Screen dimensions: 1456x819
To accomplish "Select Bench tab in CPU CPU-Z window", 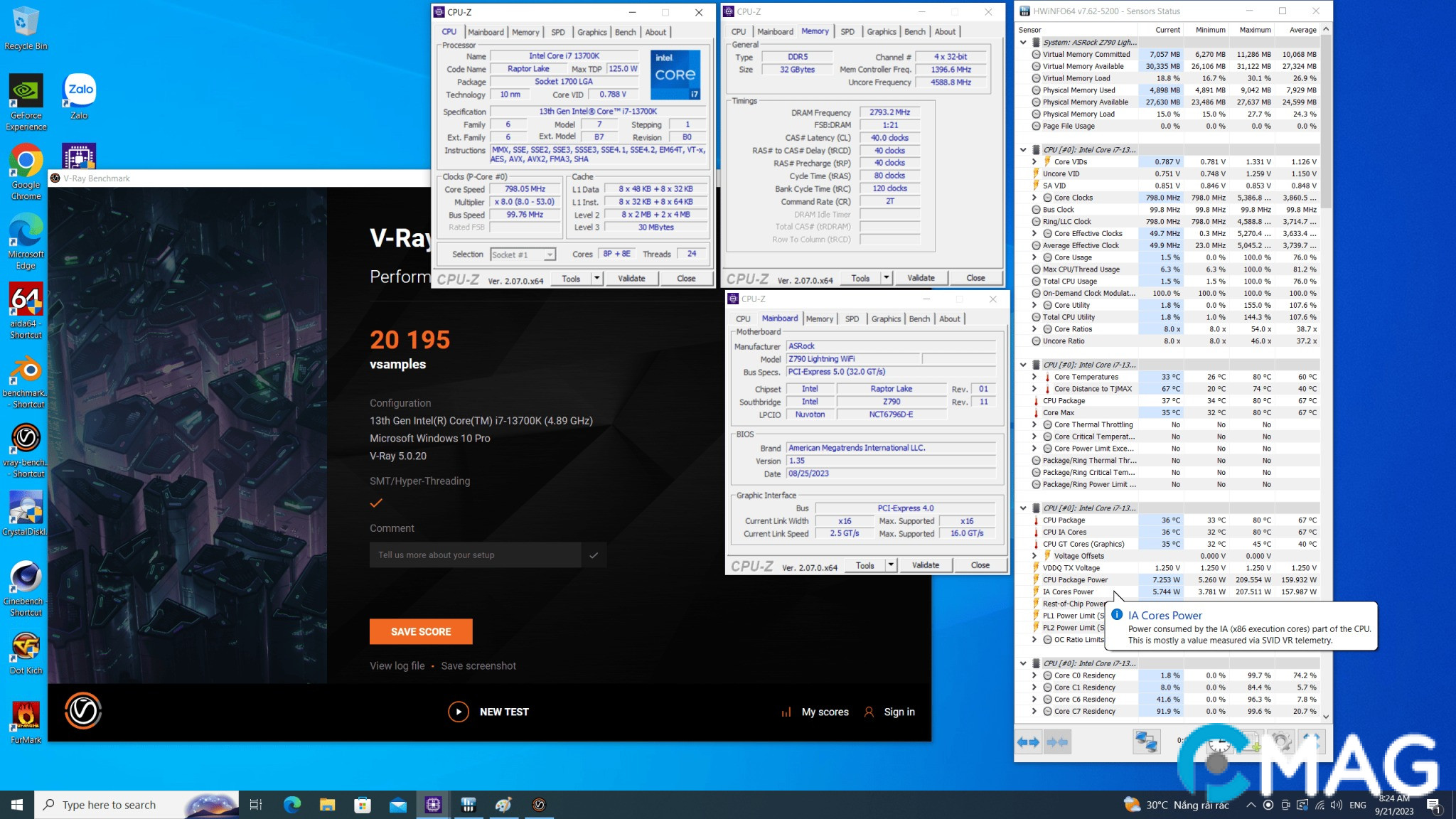I will pos(625,32).
